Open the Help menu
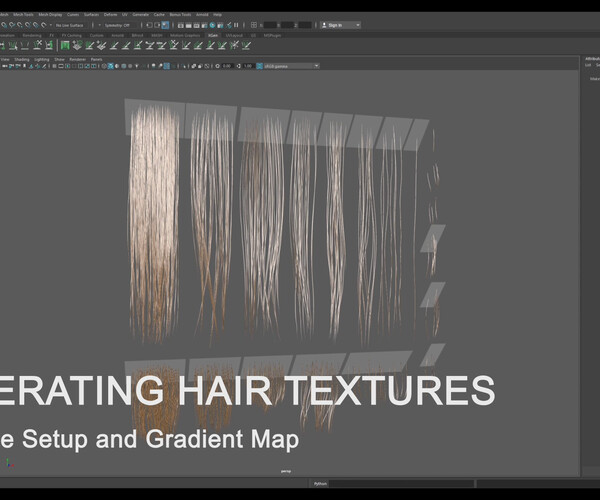Image resolution: width=600 pixels, height=500 pixels. 217,15
